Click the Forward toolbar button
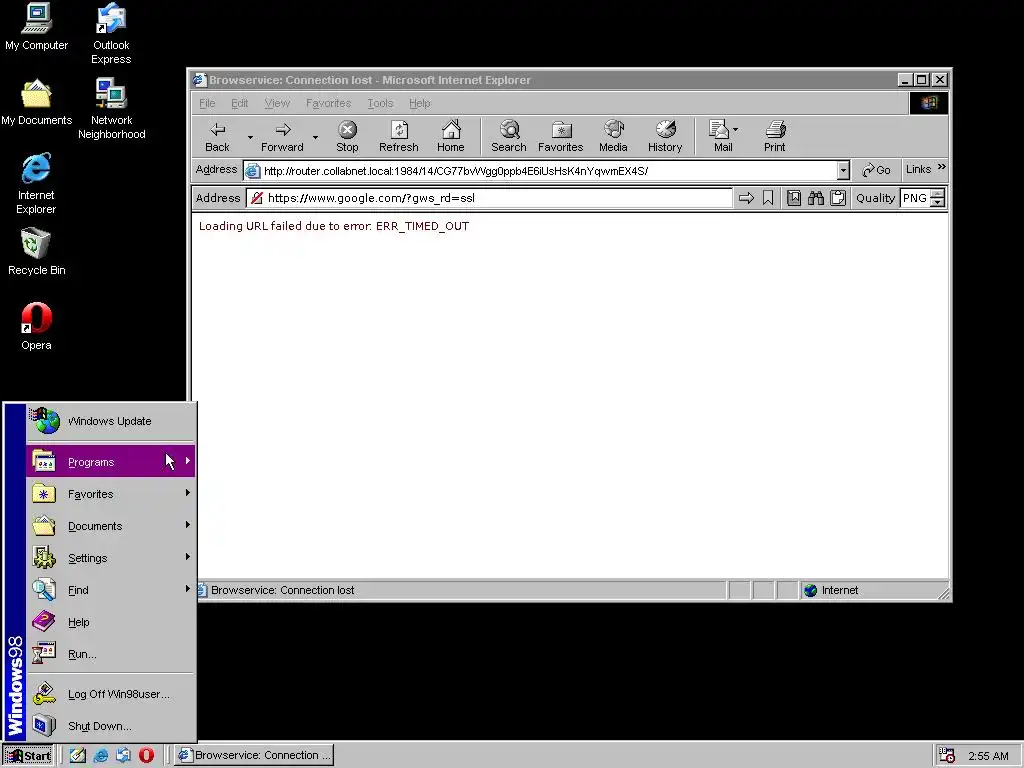 pos(282,136)
